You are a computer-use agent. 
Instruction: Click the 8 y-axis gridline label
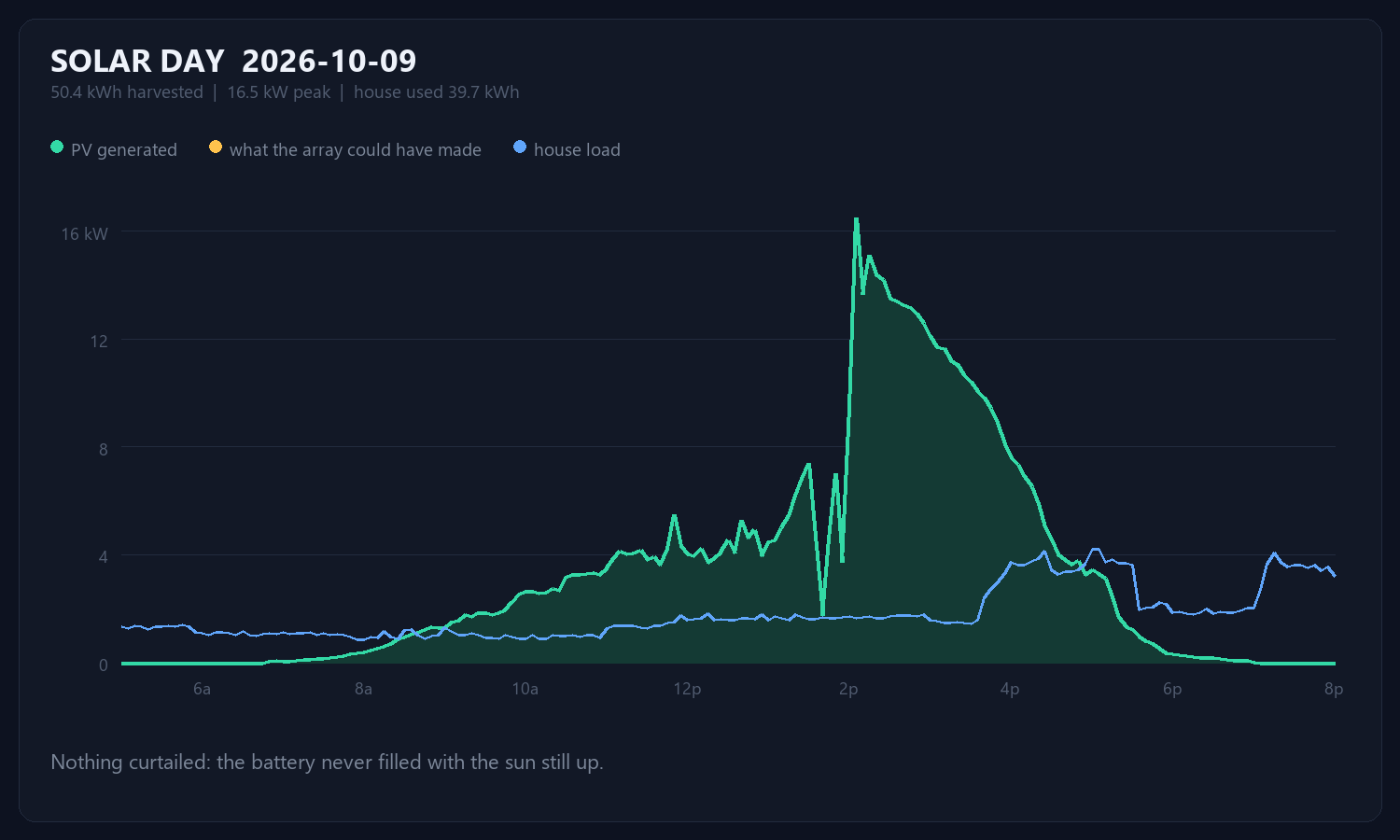pyautogui.click(x=103, y=449)
